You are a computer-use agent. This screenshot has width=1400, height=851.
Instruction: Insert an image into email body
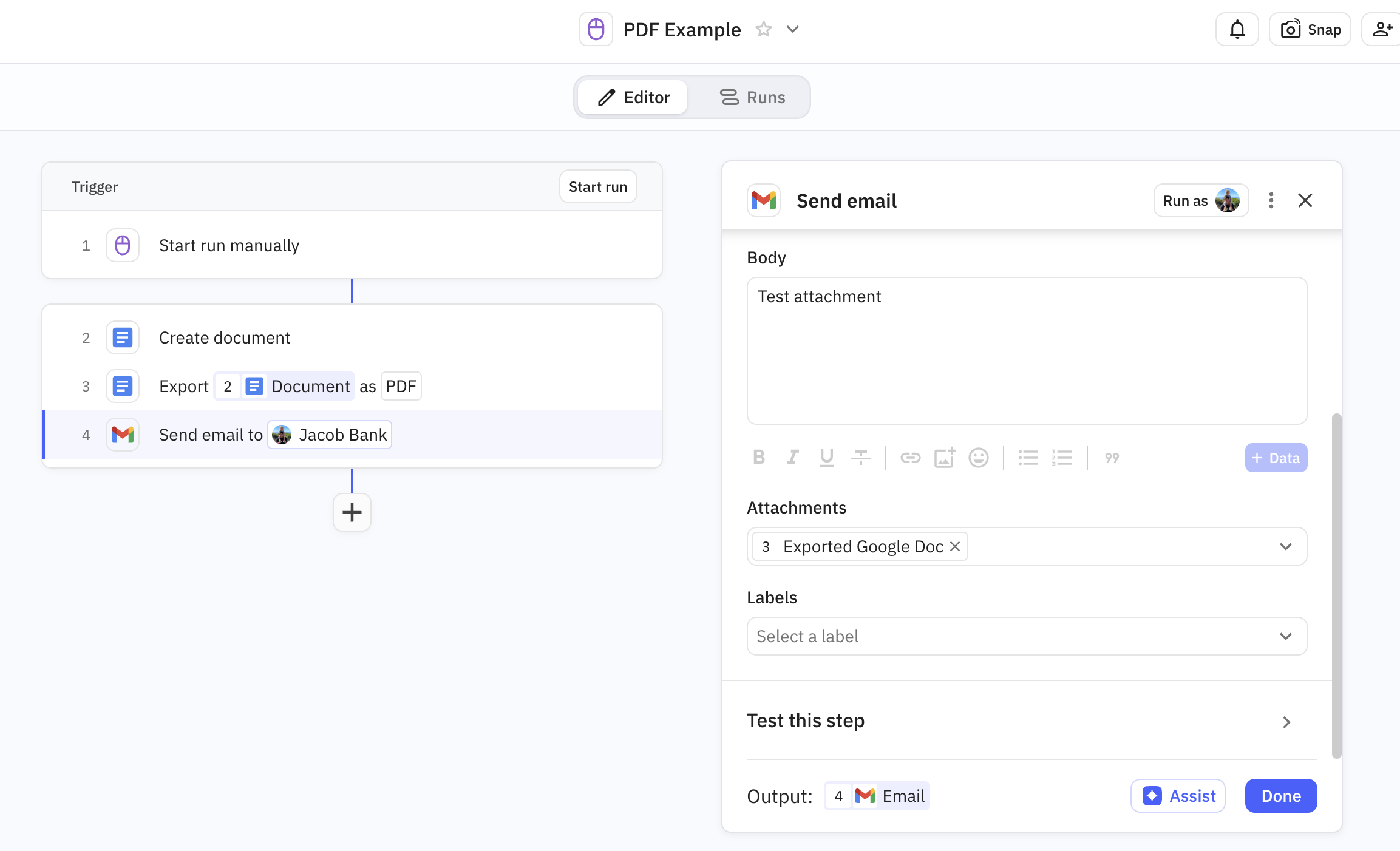(944, 457)
